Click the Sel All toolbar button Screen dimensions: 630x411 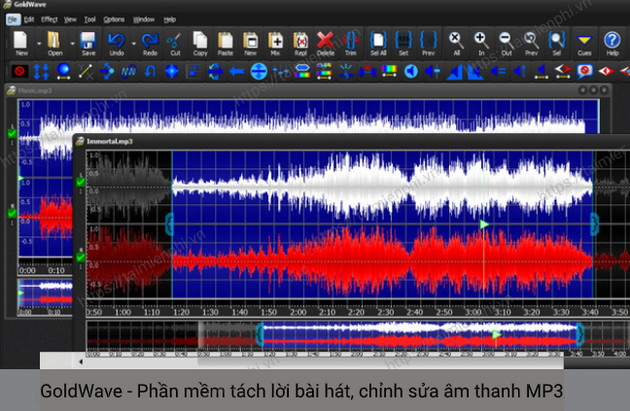click(379, 43)
